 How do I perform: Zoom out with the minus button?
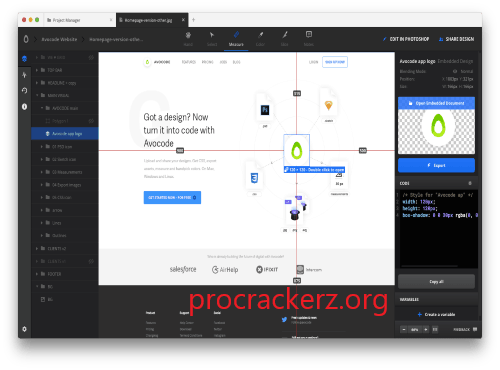click(x=404, y=329)
